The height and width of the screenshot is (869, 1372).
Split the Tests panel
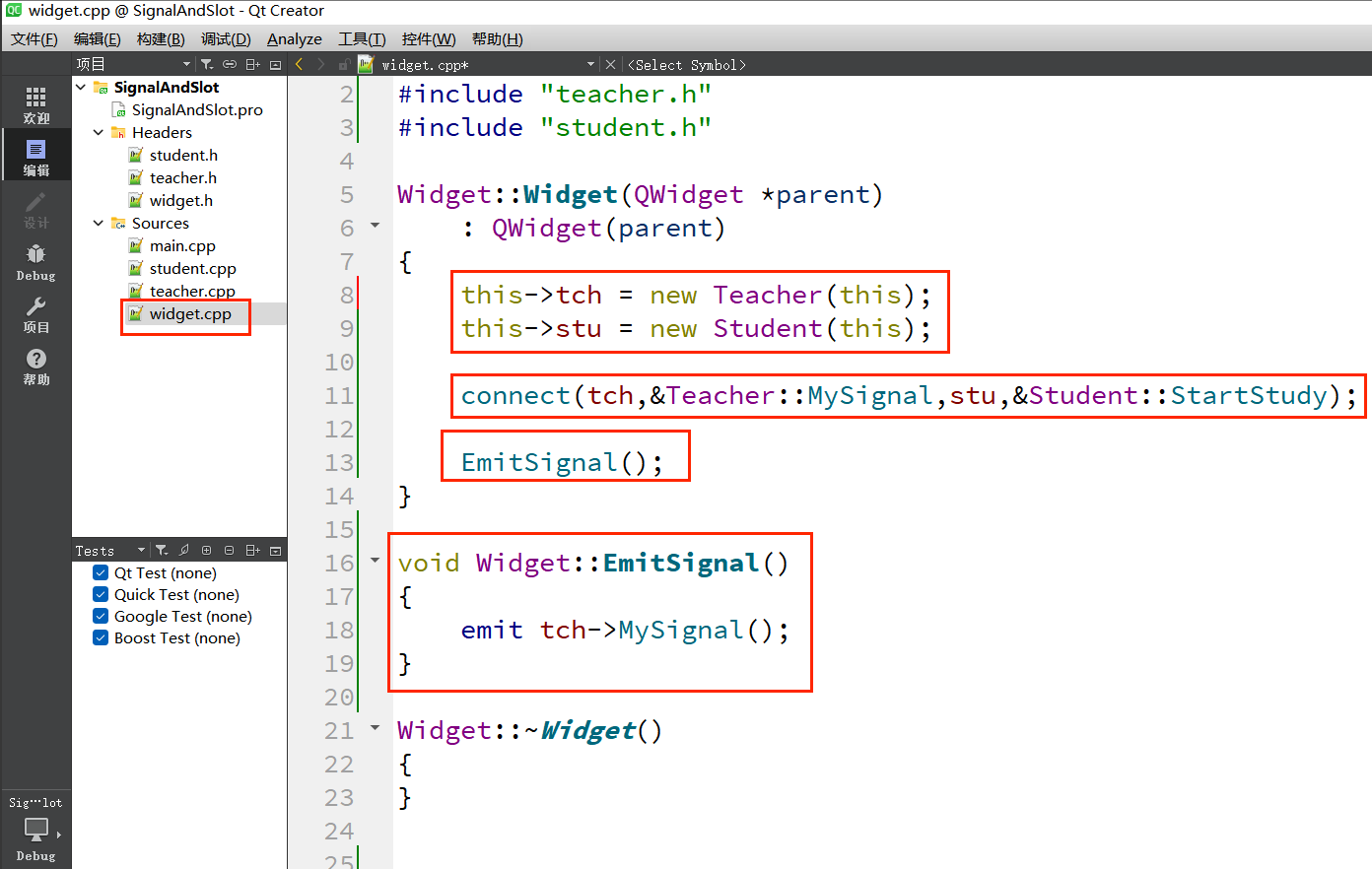(253, 550)
